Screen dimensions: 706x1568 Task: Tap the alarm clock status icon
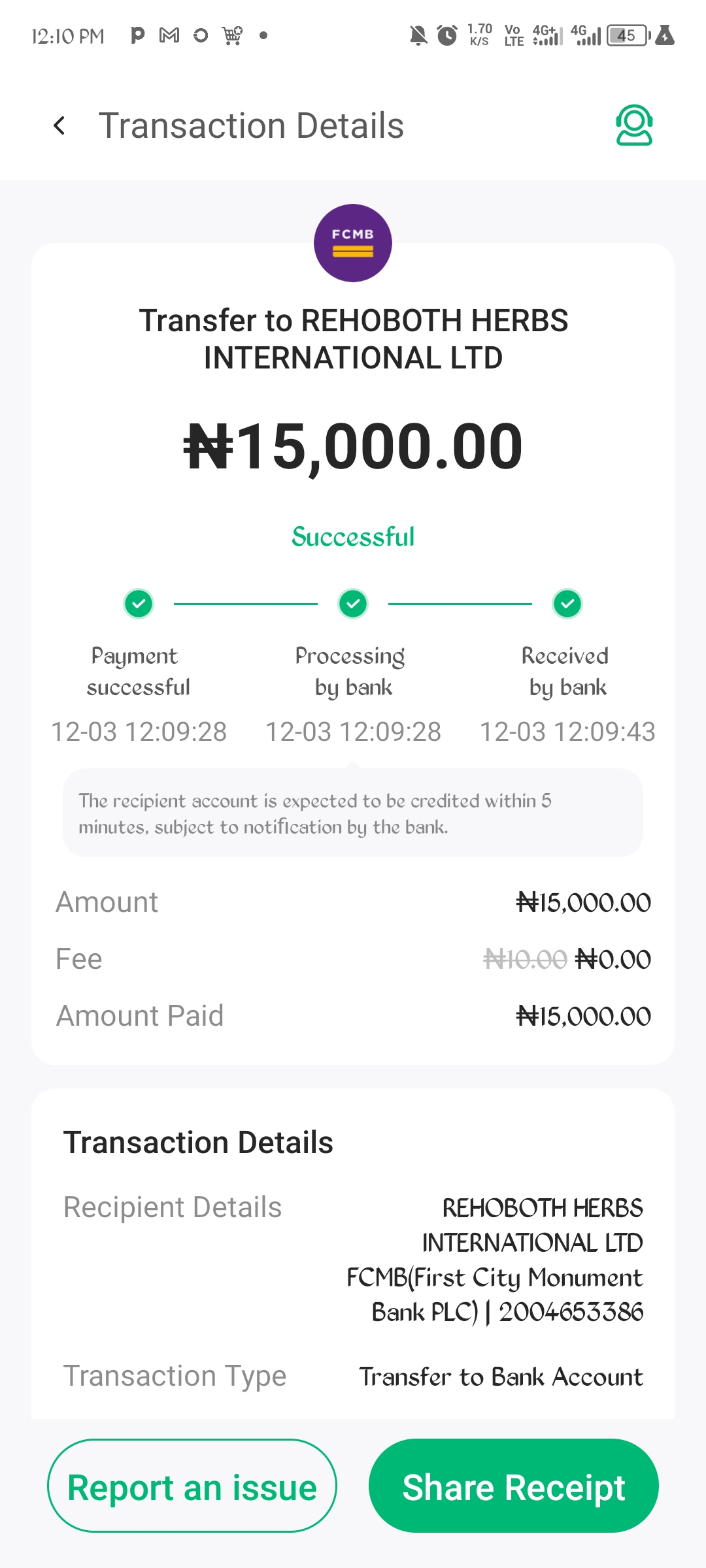(447, 35)
